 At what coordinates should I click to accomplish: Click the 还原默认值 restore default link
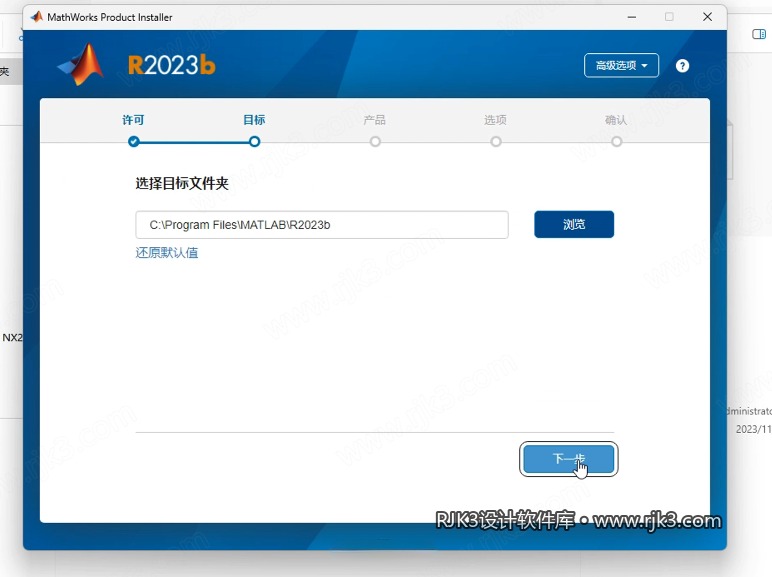click(x=167, y=253)
